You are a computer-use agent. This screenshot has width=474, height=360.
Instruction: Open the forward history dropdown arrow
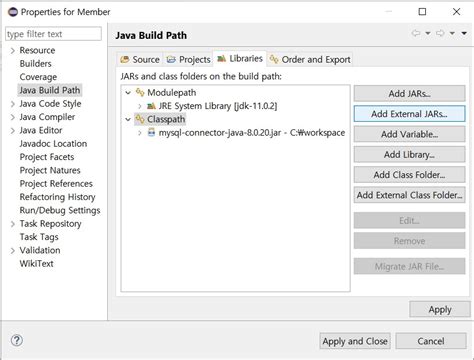[452, 33]
